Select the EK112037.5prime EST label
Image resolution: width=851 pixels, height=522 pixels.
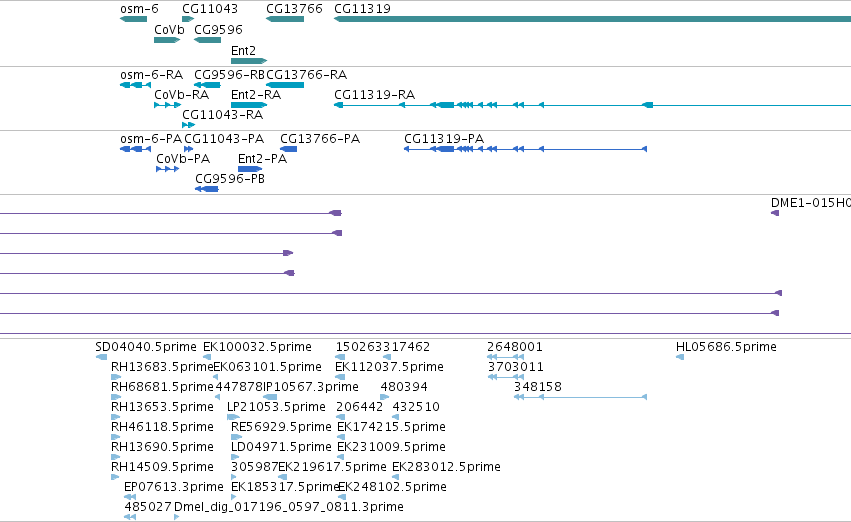click(x=389, y=367)
